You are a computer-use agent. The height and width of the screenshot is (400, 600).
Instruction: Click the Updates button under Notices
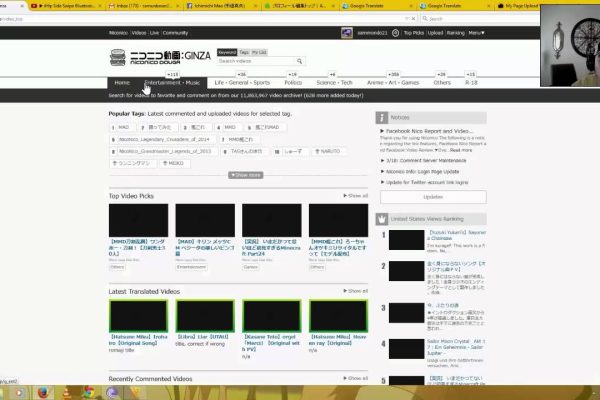433,197
